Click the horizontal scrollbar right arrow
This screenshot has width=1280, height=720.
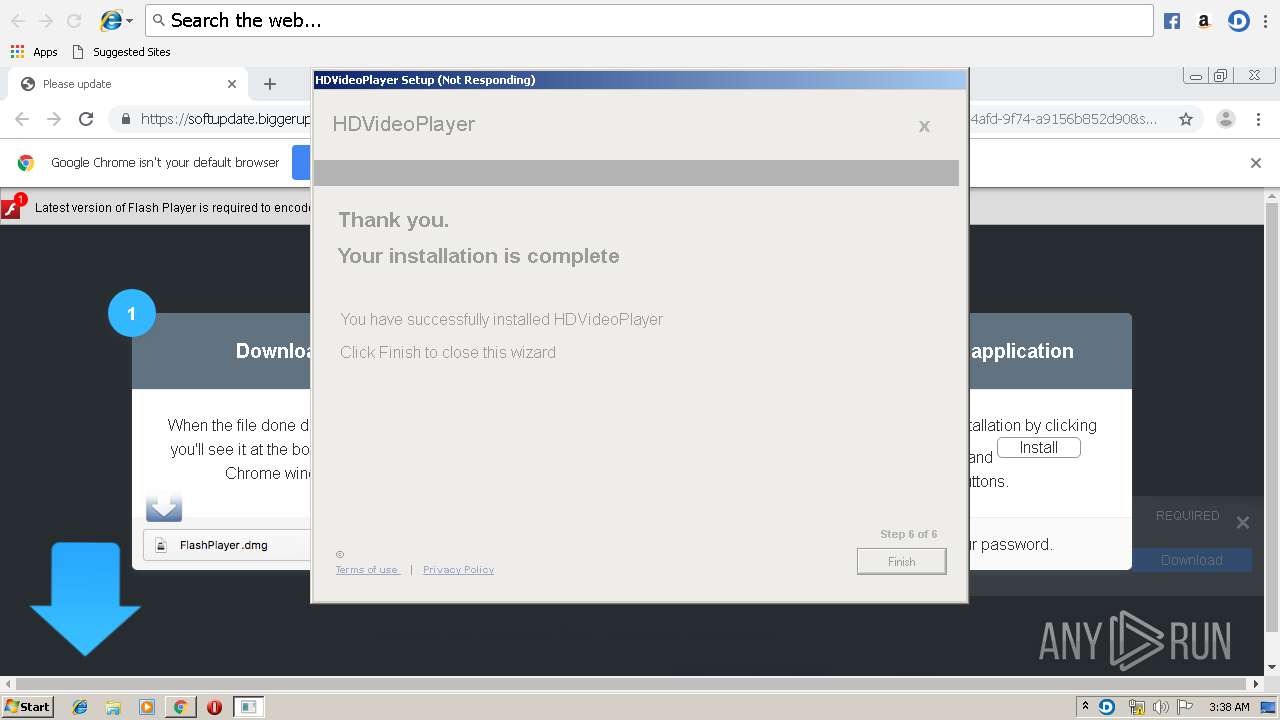coord(1257,684)
